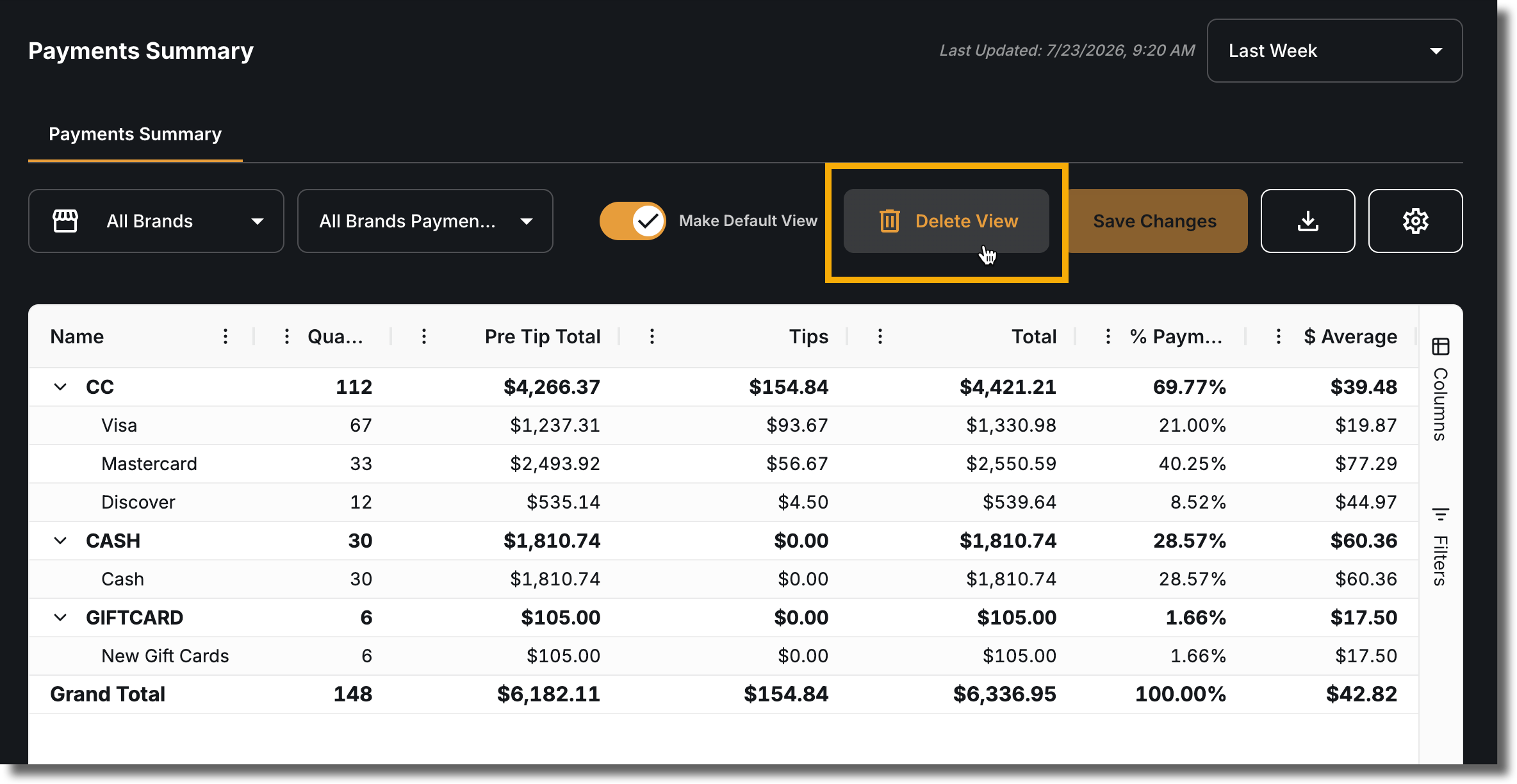Image resolution: width=1517 pixels, height=784 pixels.
Task: Open the Last Week date range dropdown
Action: [1334, 51]
